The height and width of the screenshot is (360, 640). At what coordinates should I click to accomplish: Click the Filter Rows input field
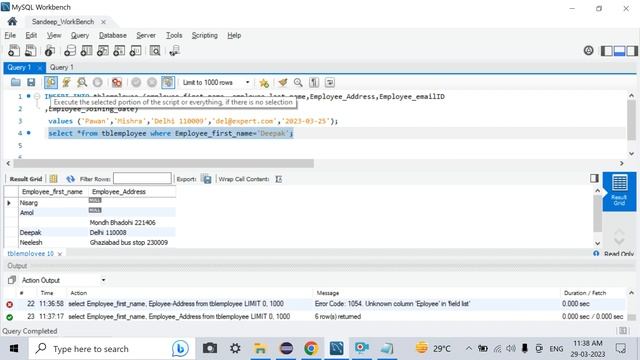point(142,178)
